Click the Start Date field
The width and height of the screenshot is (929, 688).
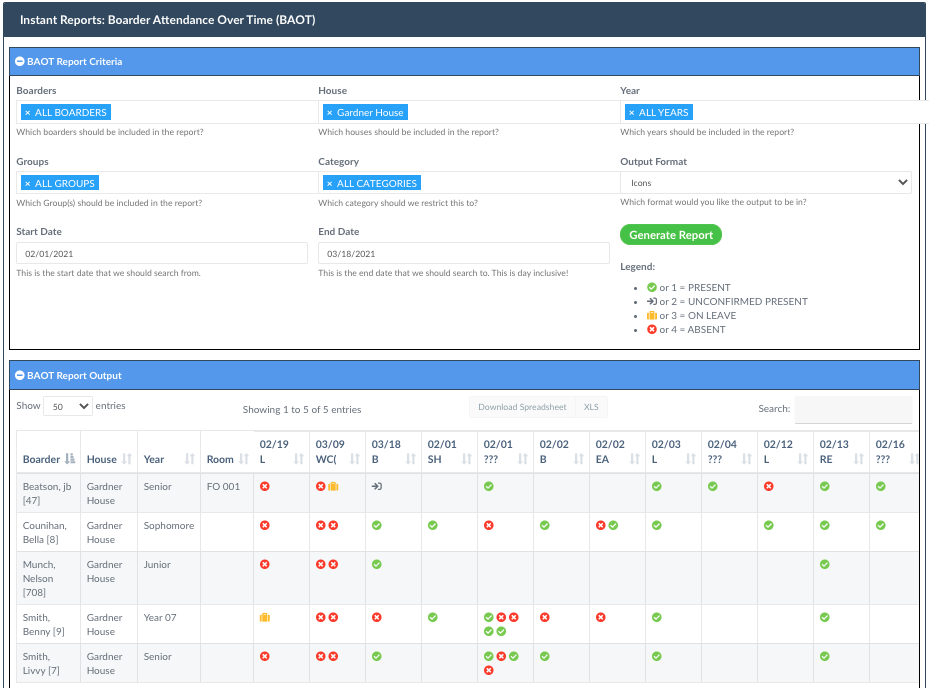point(162,253)
